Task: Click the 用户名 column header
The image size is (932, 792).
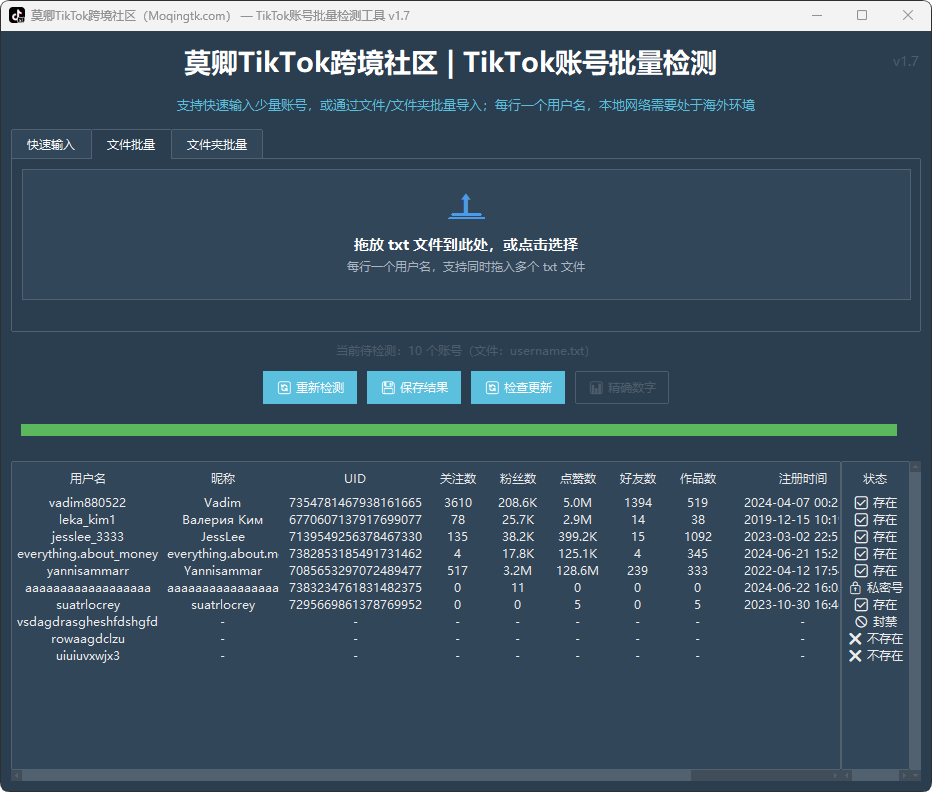Action: click(x=87, y=479)
